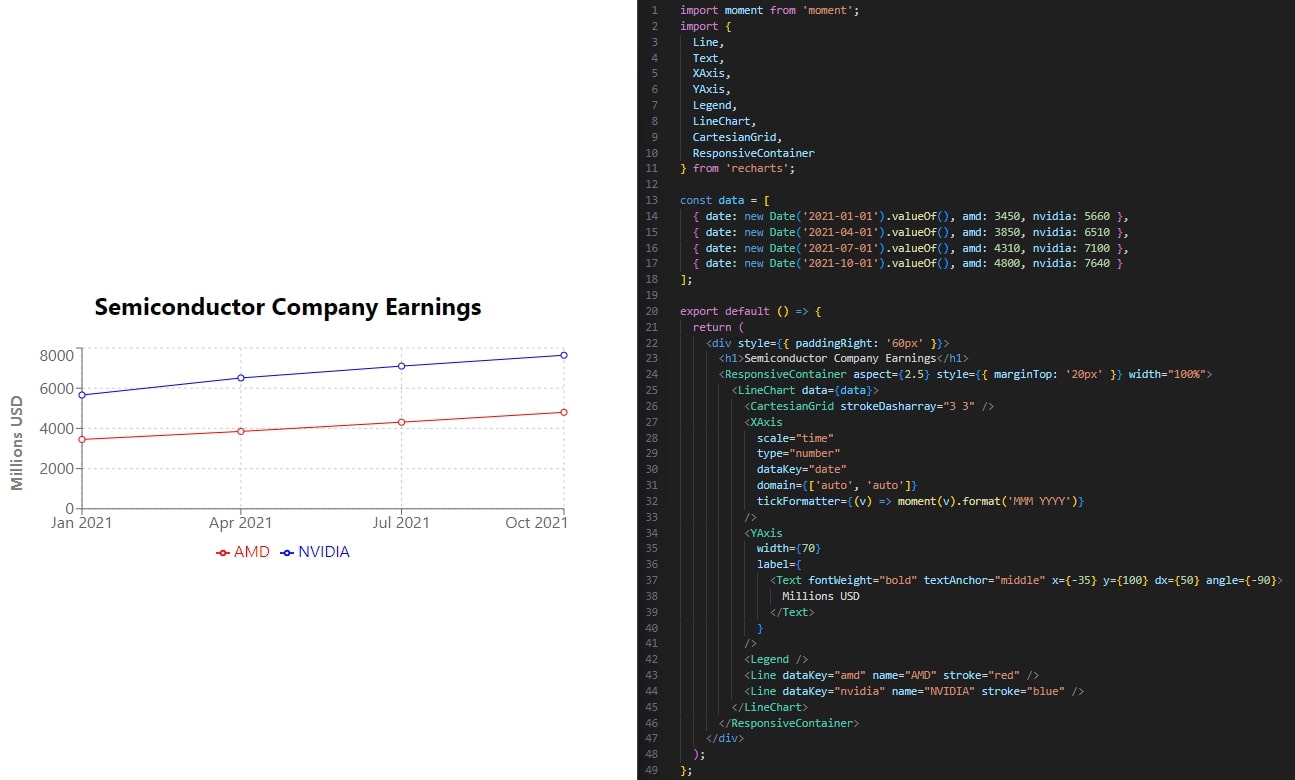Click width={70} in the YAxis props
This screenshot has height=780, width=1295.
(788, 548)
